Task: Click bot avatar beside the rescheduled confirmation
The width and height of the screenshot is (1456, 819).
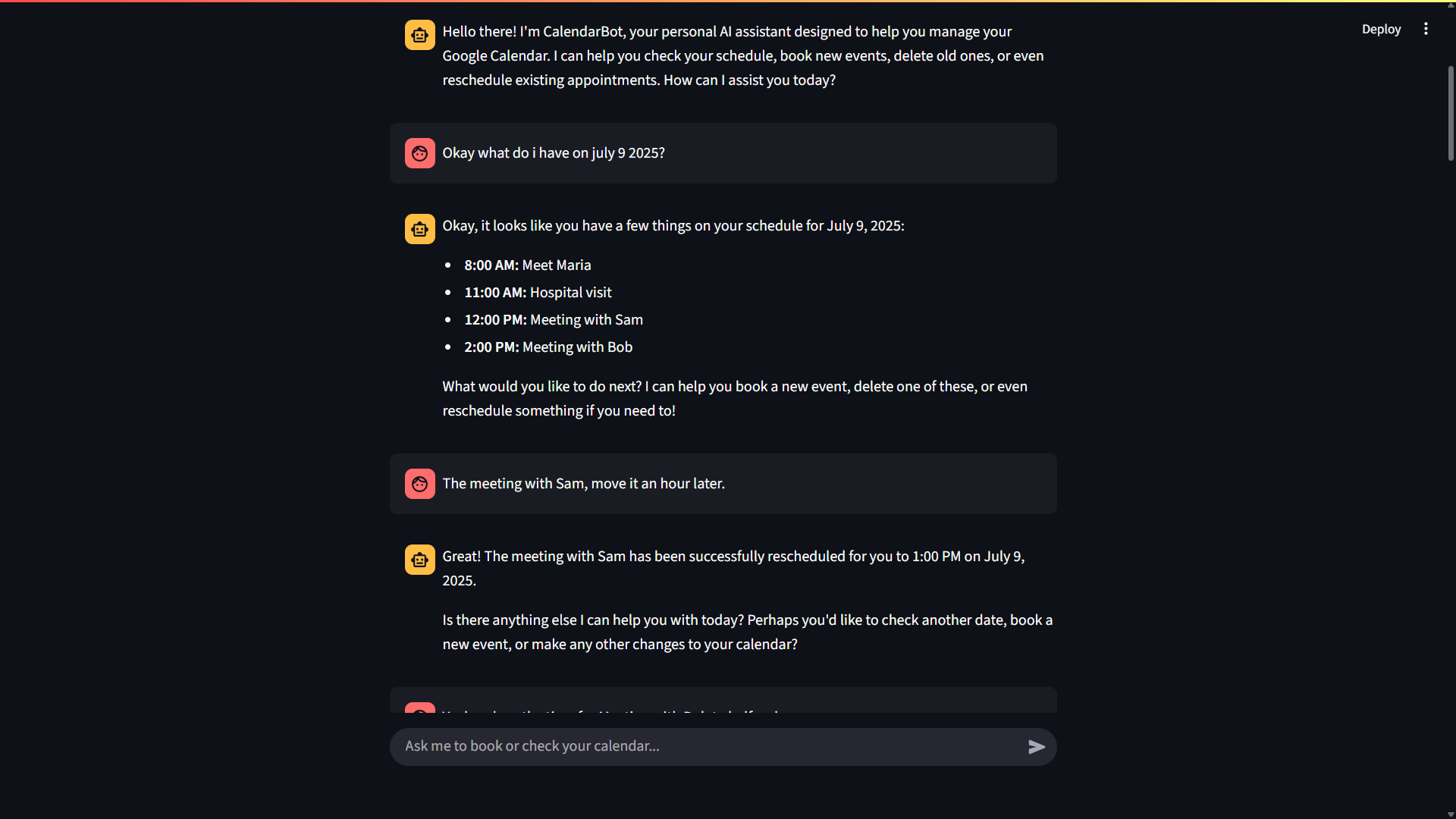Action: pos(419,560)
